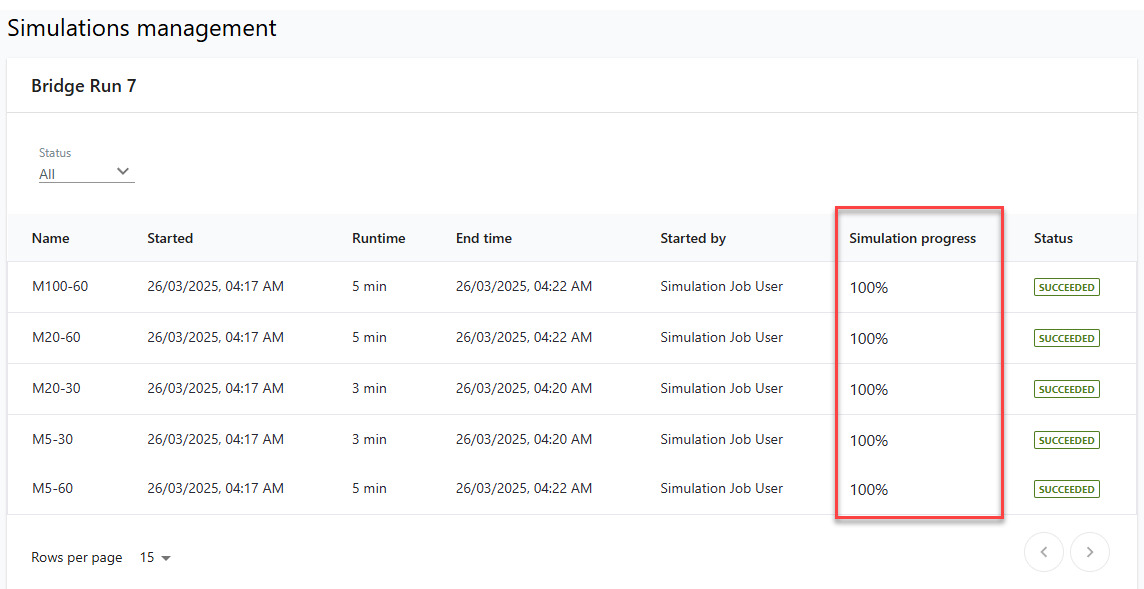Click the Simulation progress column header
The height and width of the screenshot is (589, 1144).
(912, 238)
